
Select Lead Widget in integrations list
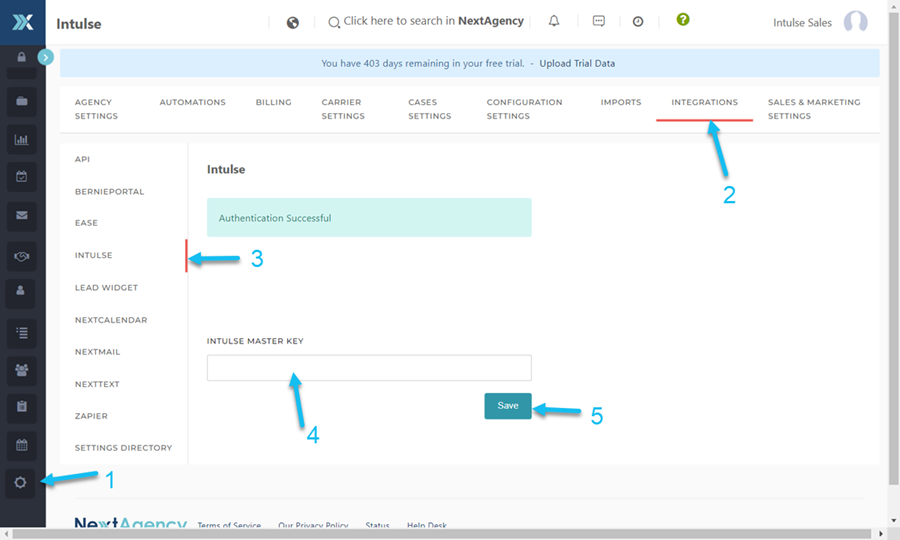(106, 288)
